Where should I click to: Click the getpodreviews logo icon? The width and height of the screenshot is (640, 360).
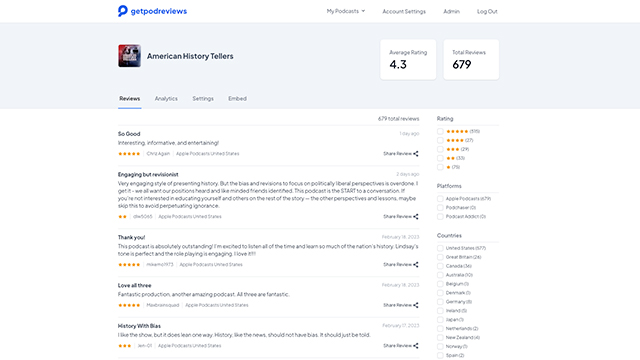122,11
